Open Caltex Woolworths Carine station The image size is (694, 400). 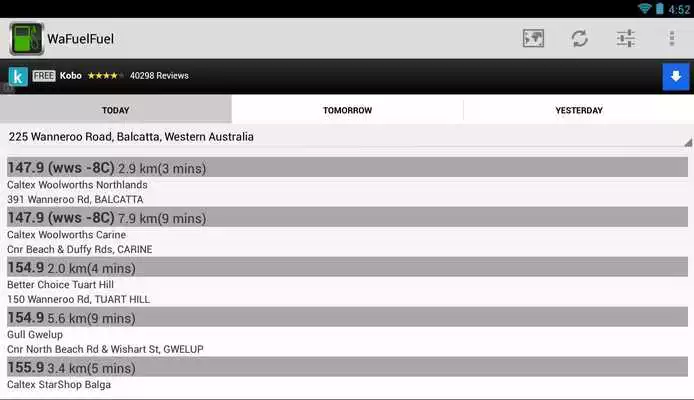tap(66, 235)
